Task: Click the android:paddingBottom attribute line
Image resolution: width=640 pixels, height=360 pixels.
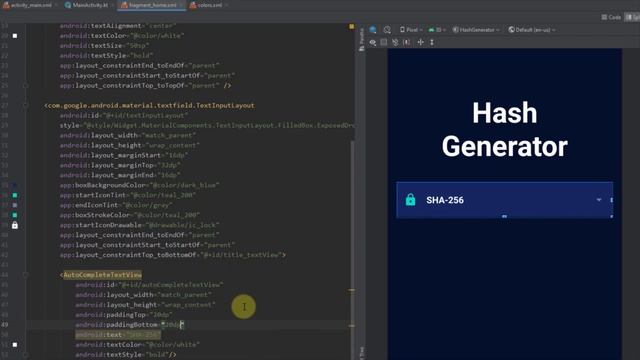Action: click(130, 325)
